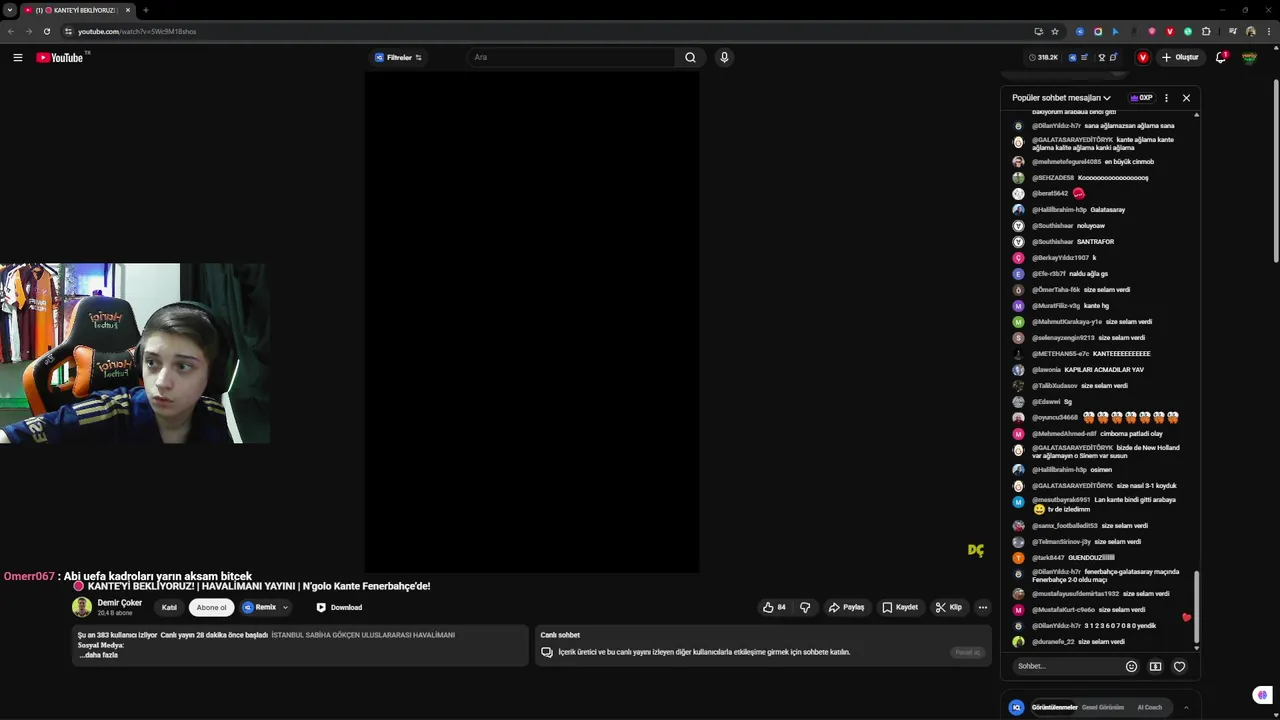This screenshot has height=720, width=1280.
Task: Open the browser extensions puzzle icon
Action: (1206, 31)
